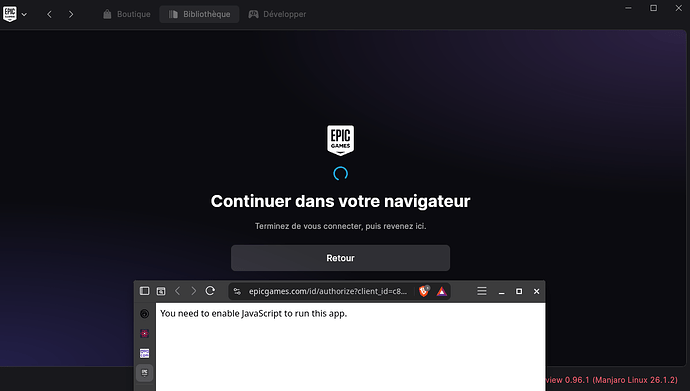
Task: Click the tab search icon in Brave toolbar
Action: [161, 291]
